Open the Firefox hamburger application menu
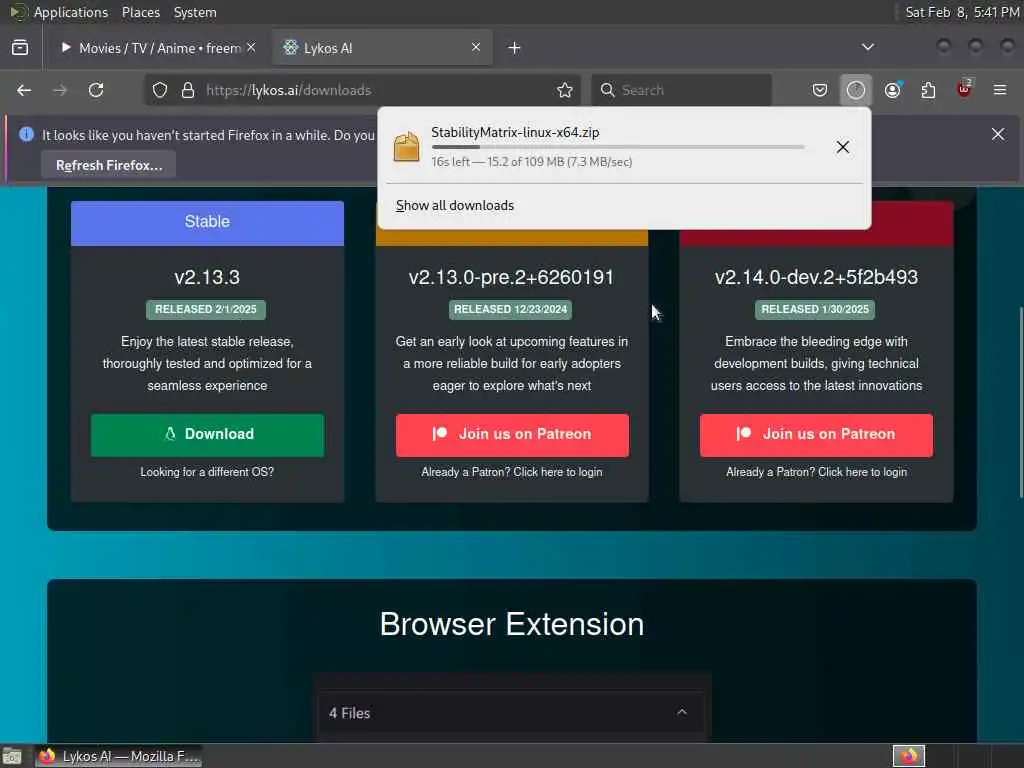Image resolution: width=1024 pixels, height=768 pixels. point(1000,90)
